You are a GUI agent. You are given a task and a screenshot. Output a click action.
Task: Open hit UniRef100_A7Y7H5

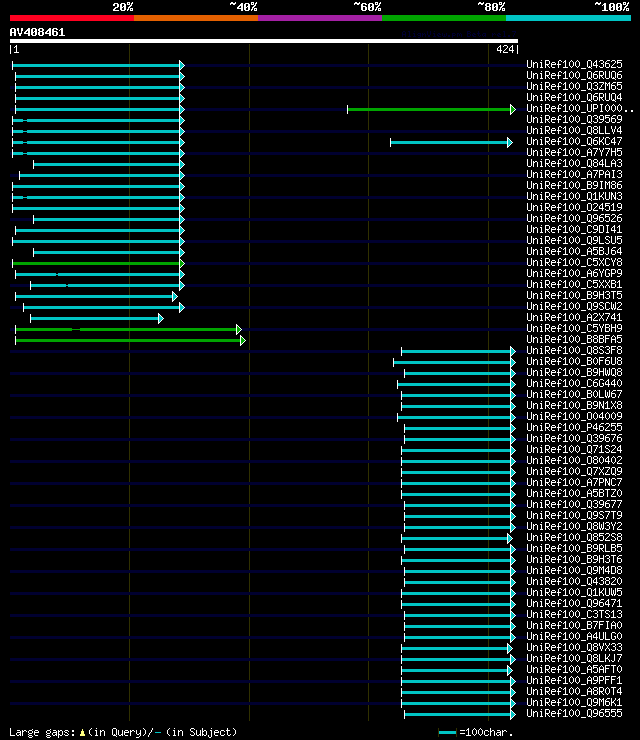pos(574,152)
